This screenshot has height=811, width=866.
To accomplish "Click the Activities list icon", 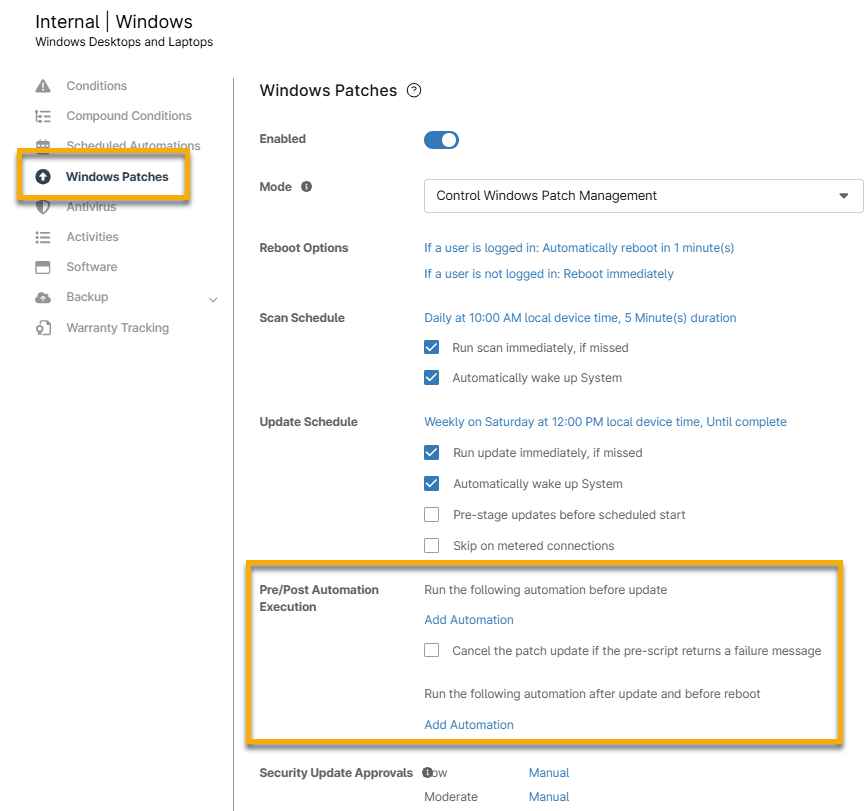I will tap(43, 237).
